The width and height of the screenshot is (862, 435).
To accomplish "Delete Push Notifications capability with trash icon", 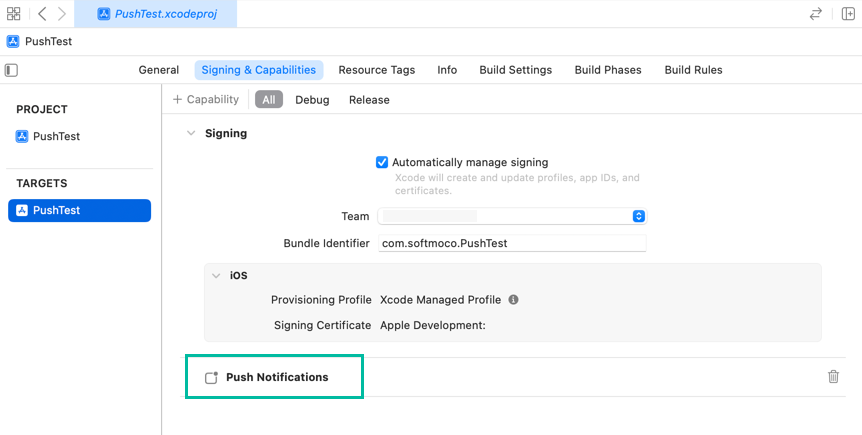I will coord(833,377).
